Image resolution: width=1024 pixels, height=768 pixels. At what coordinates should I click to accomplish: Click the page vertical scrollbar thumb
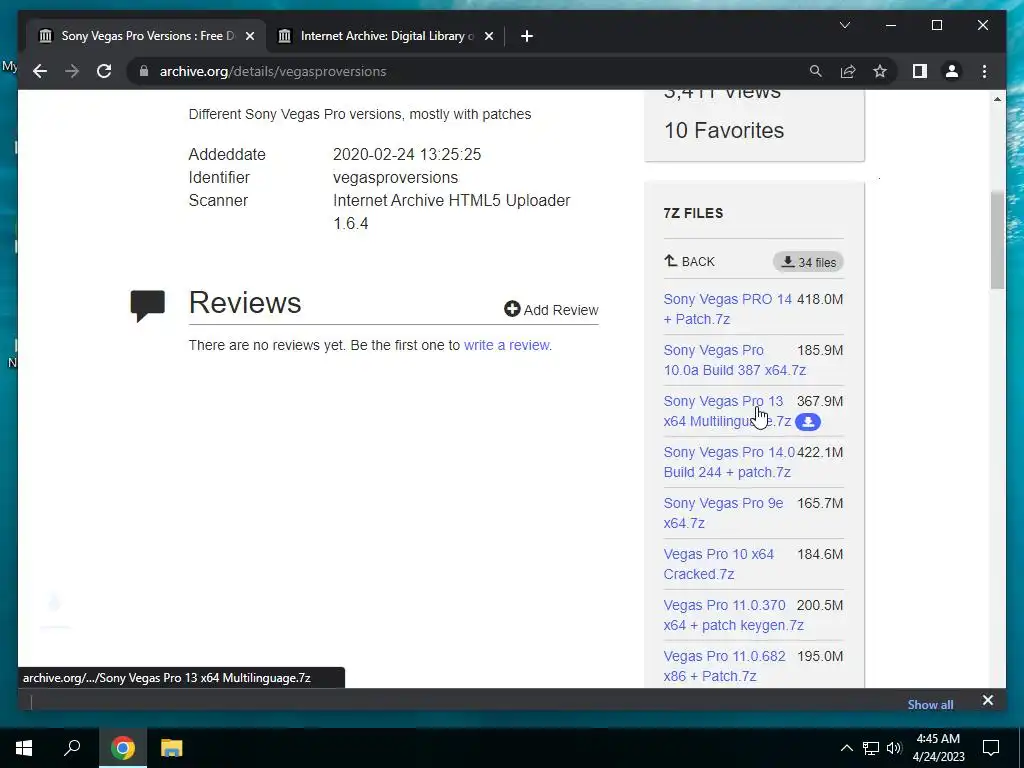coord(997,240)
